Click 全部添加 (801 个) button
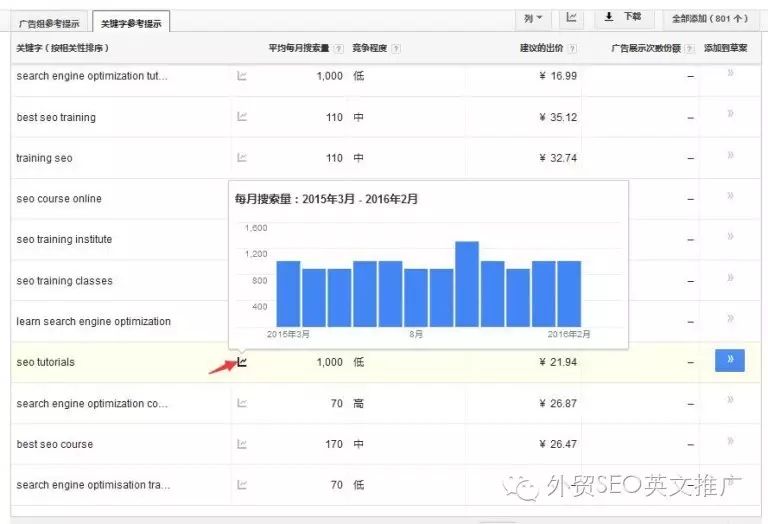 click(x=710, y=19)
